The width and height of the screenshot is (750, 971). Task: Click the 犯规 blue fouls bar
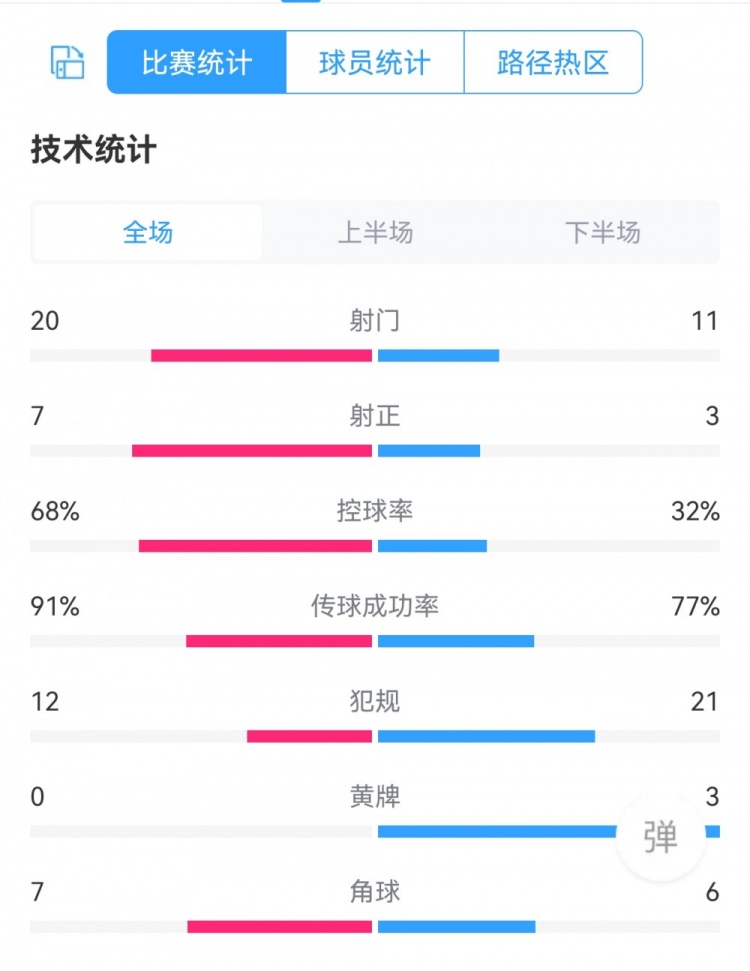point(486,737)
